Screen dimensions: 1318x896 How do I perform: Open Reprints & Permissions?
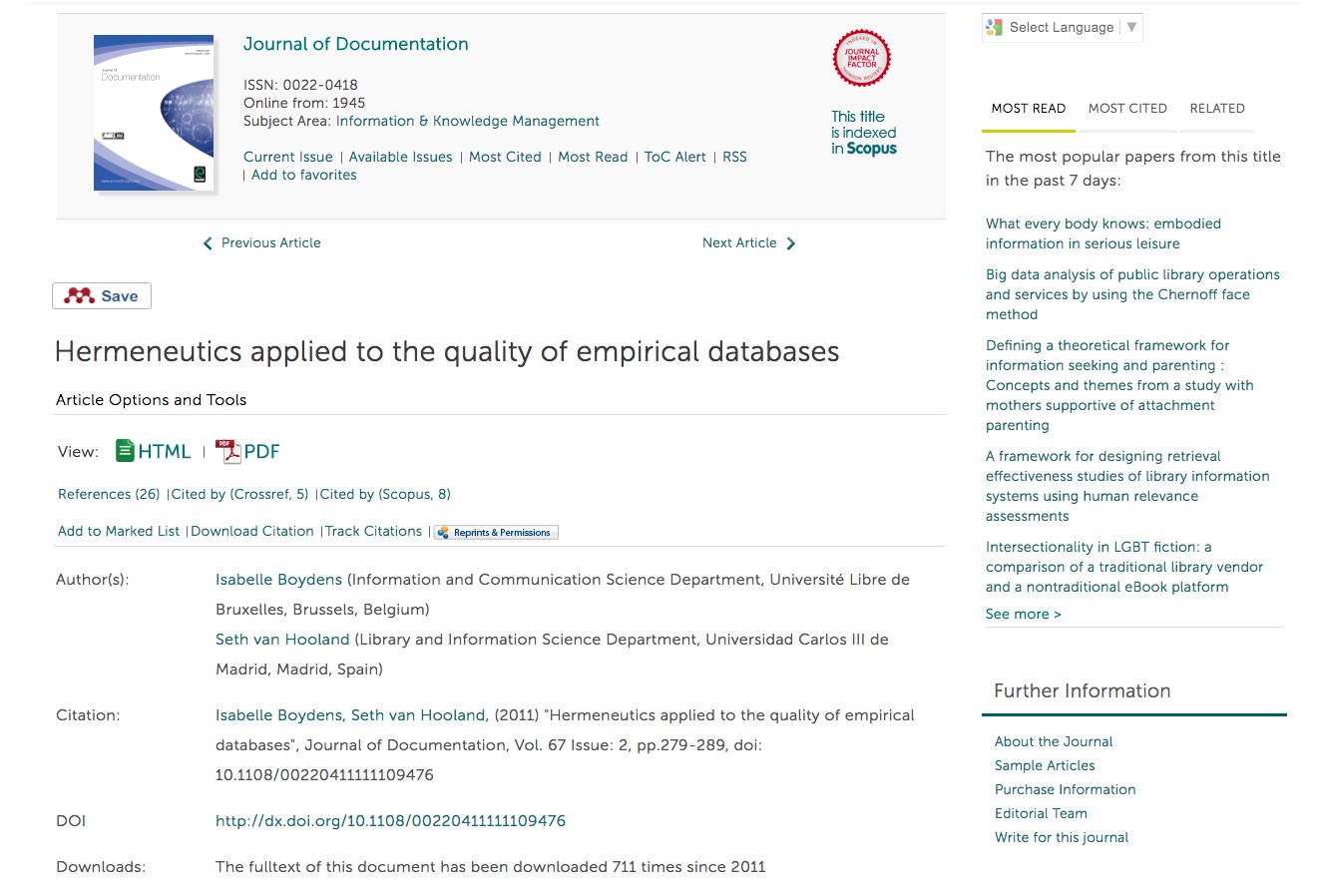(496, 531)
